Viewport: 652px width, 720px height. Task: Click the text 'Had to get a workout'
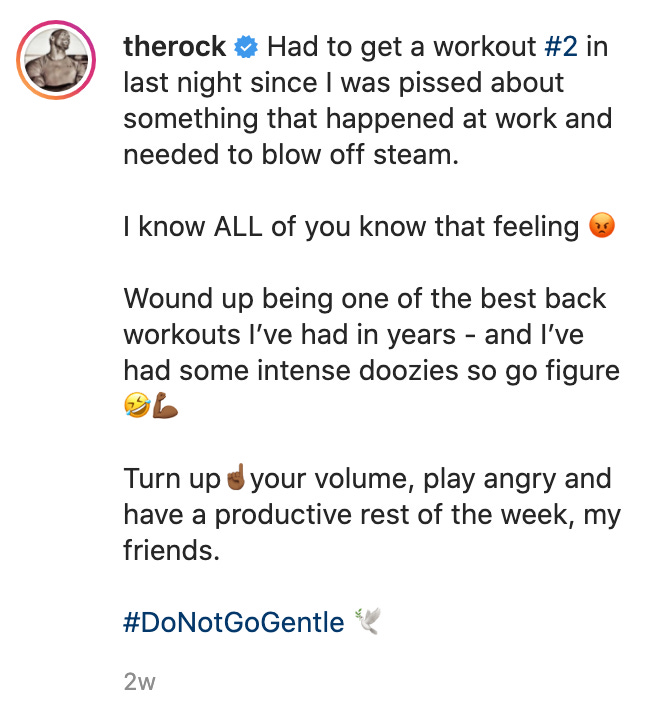coord(402,46)
